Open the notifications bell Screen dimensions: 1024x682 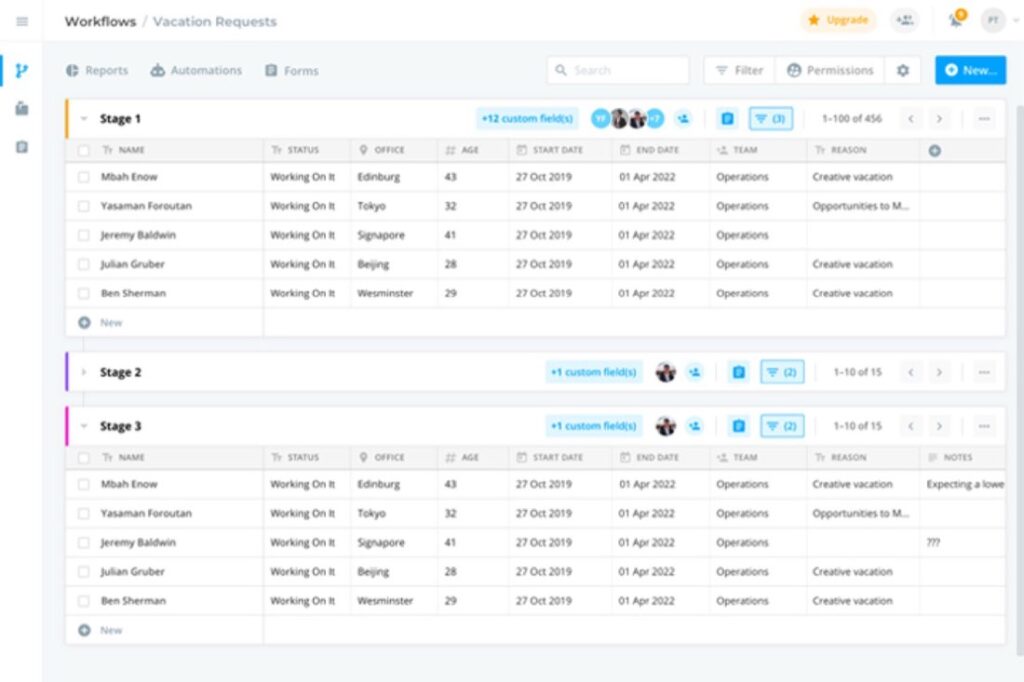955,20
